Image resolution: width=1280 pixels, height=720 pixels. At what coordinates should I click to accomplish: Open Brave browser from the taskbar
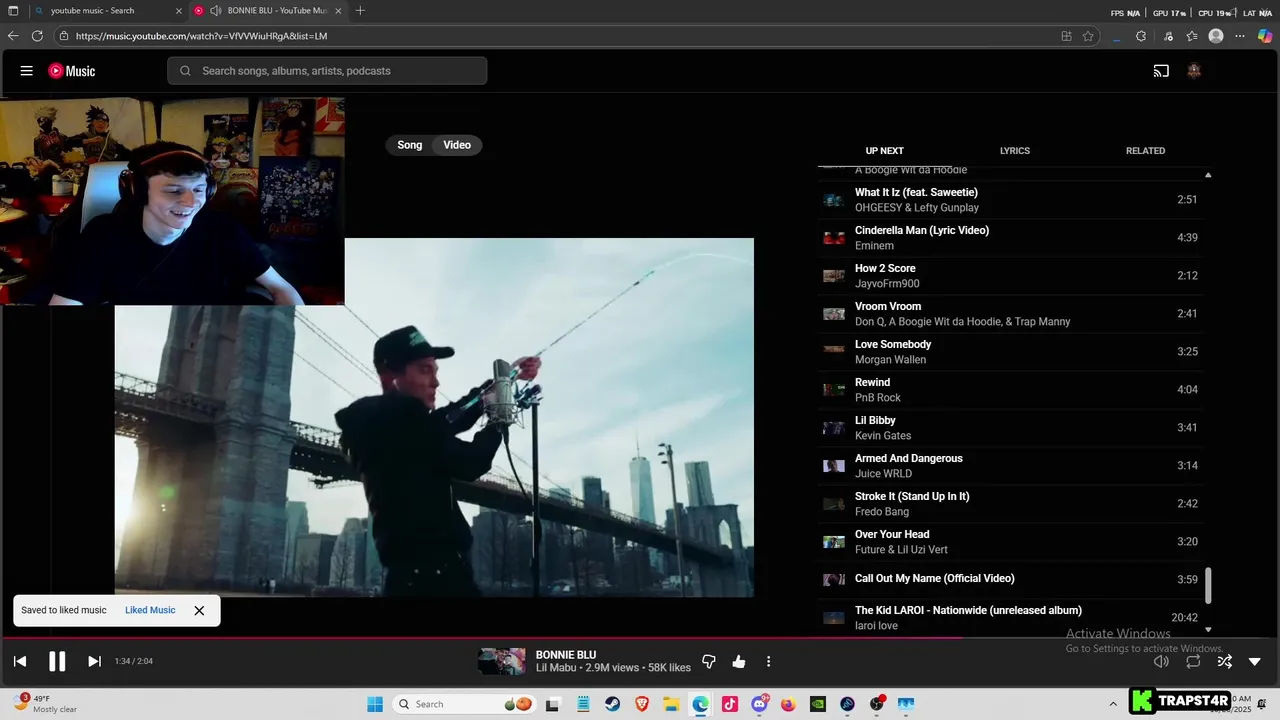point(642,704)
